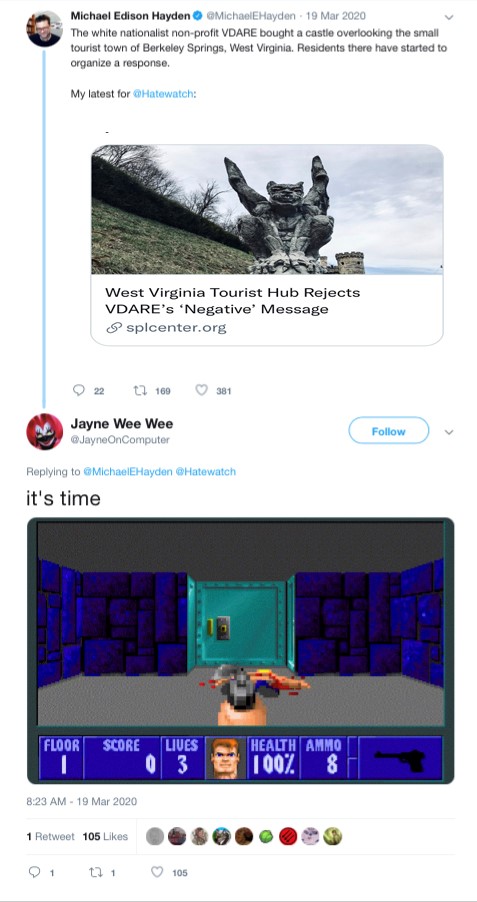The image size is (477, 902).
Task: View the 105 Likes list
Action: click(105, 836)
